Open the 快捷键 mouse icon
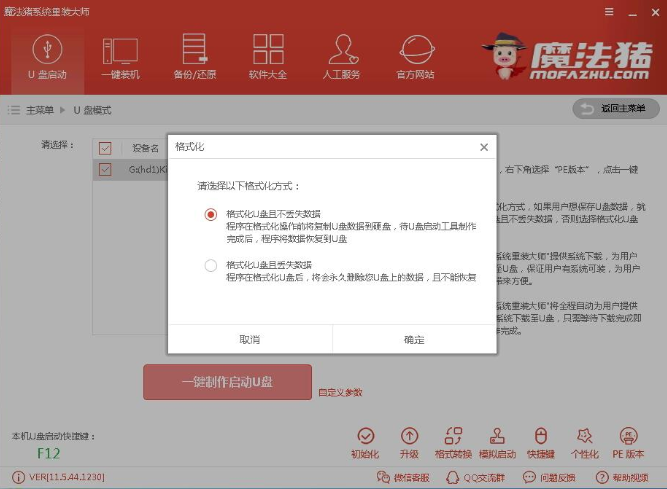Viewport: 667px width, 489px height. (x=541, y=436)
